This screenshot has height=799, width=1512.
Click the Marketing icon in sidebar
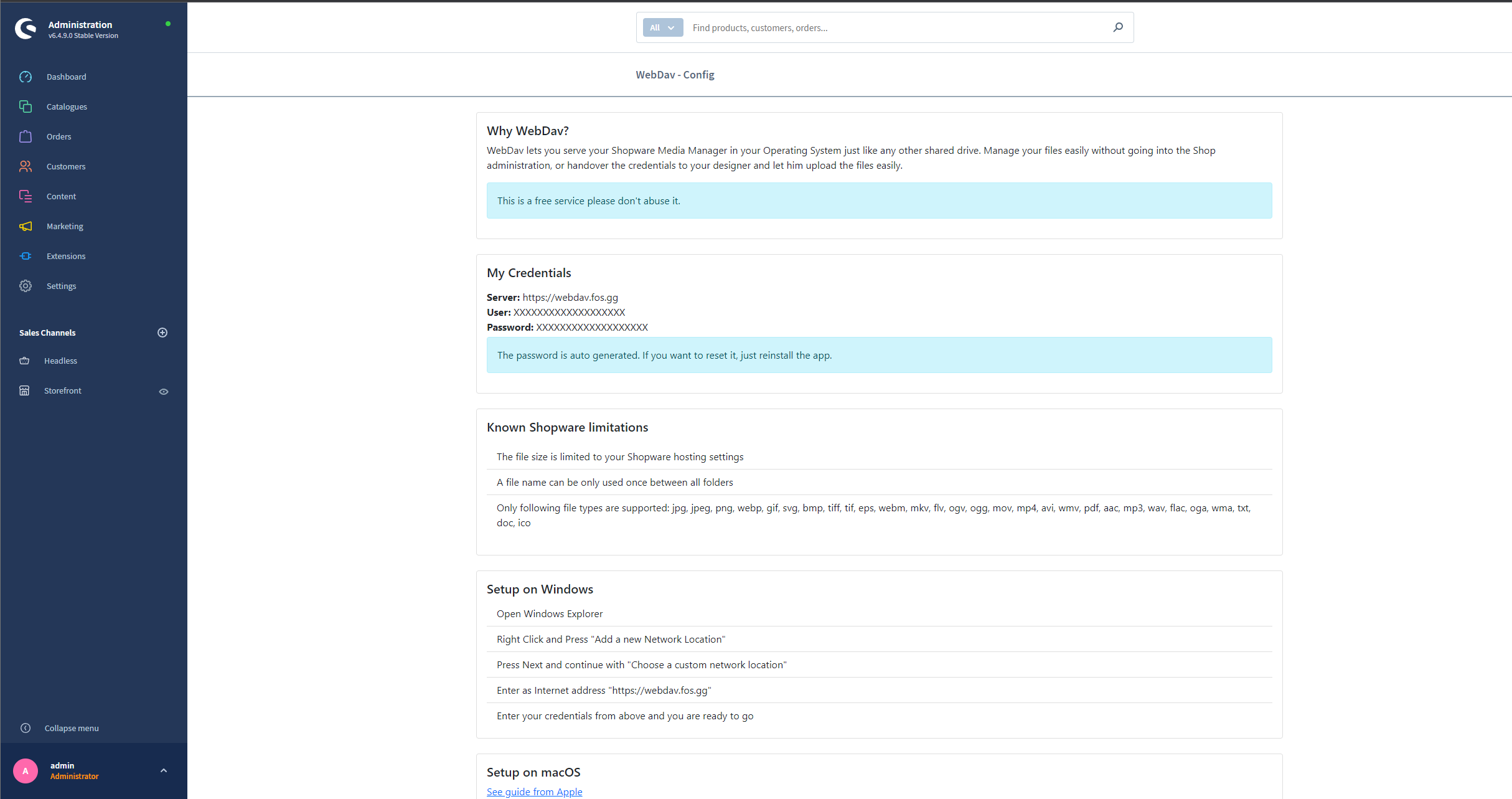[x=26, y=226]
